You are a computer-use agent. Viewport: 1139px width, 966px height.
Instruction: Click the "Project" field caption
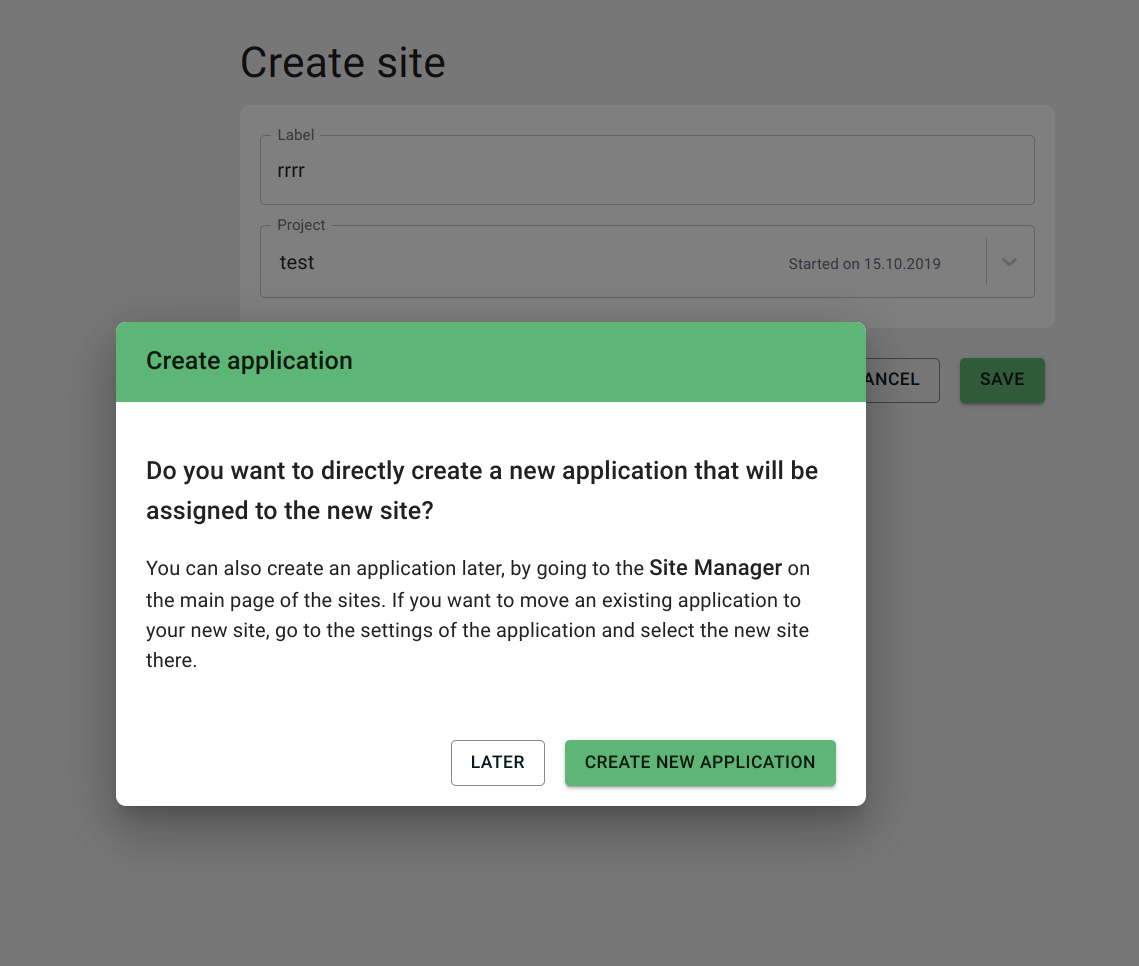[x=301, y=225]
